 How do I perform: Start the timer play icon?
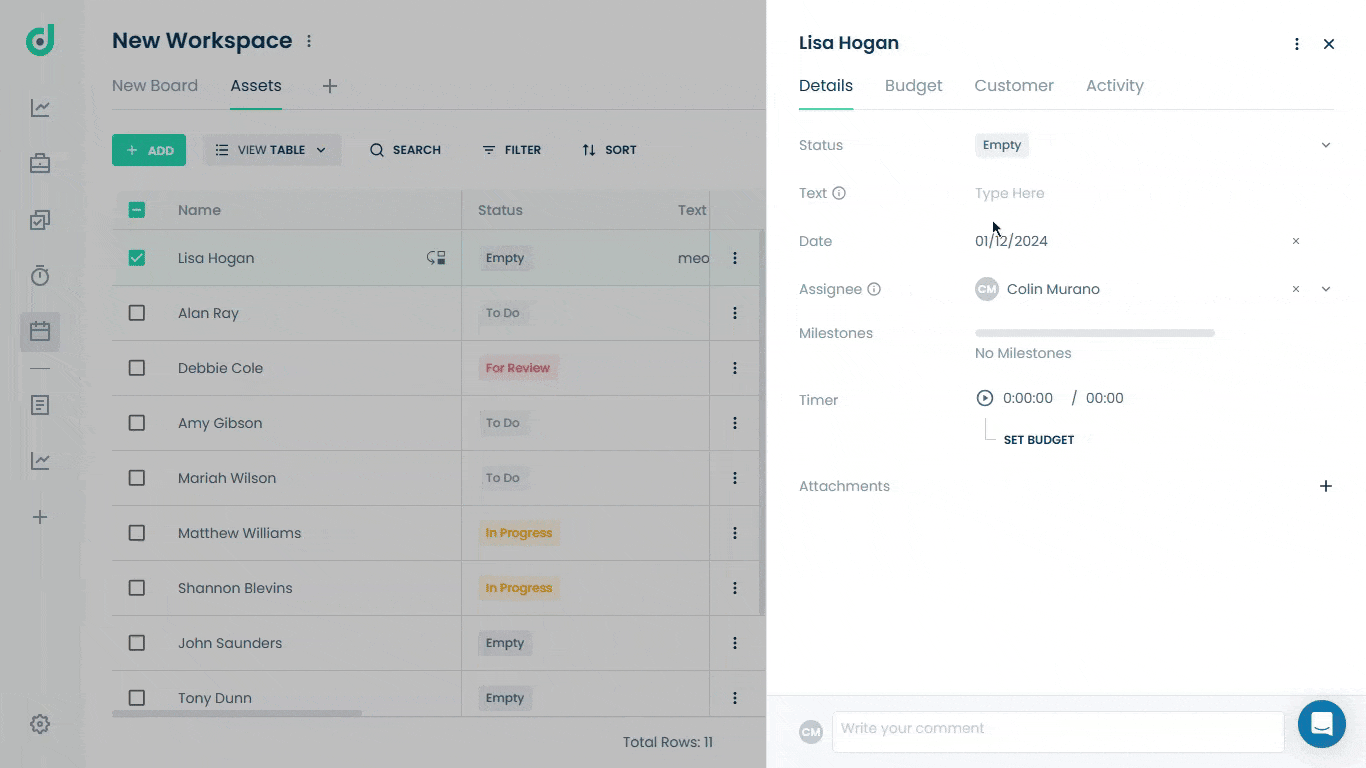985,398
